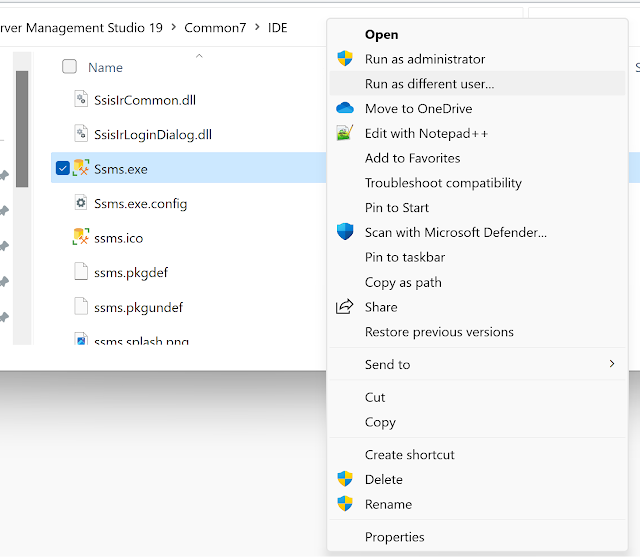Image resolution: width=640 pixels, height=557 pixels.
Task: Click the ssms.pkgdef blank file icon
Action: point(81,271)
